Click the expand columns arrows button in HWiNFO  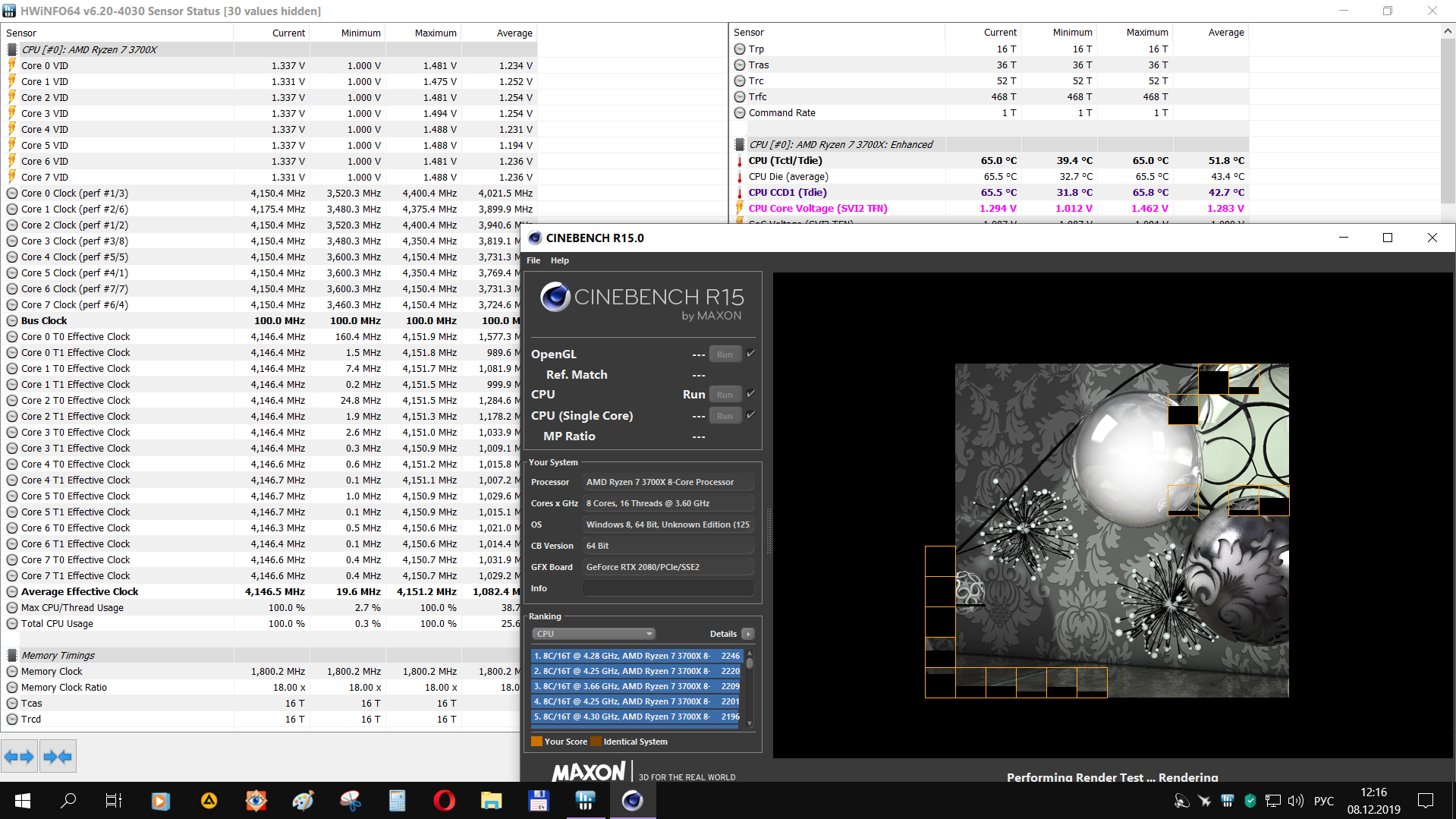tap(20, 756)
